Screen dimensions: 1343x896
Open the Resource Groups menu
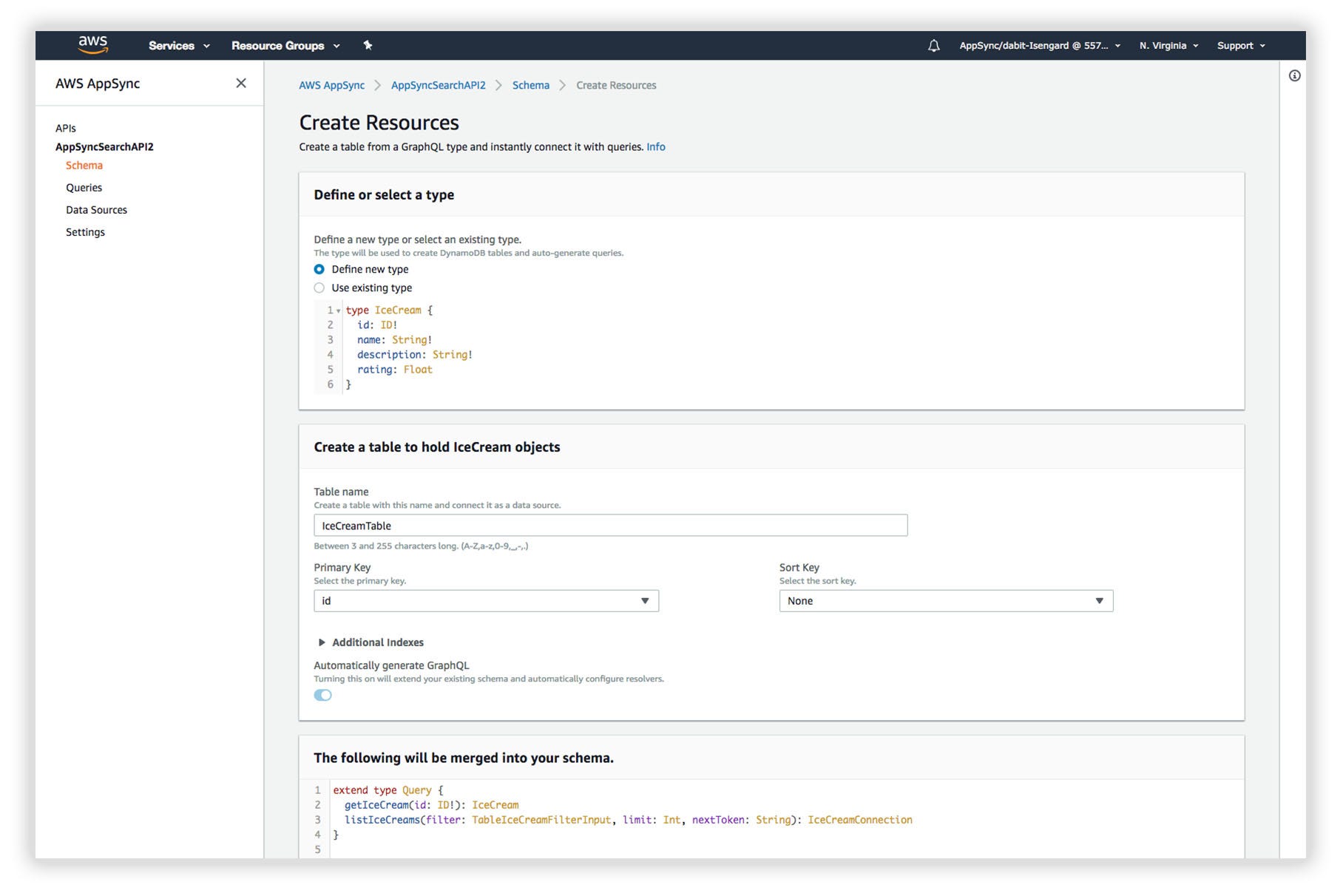285,46
